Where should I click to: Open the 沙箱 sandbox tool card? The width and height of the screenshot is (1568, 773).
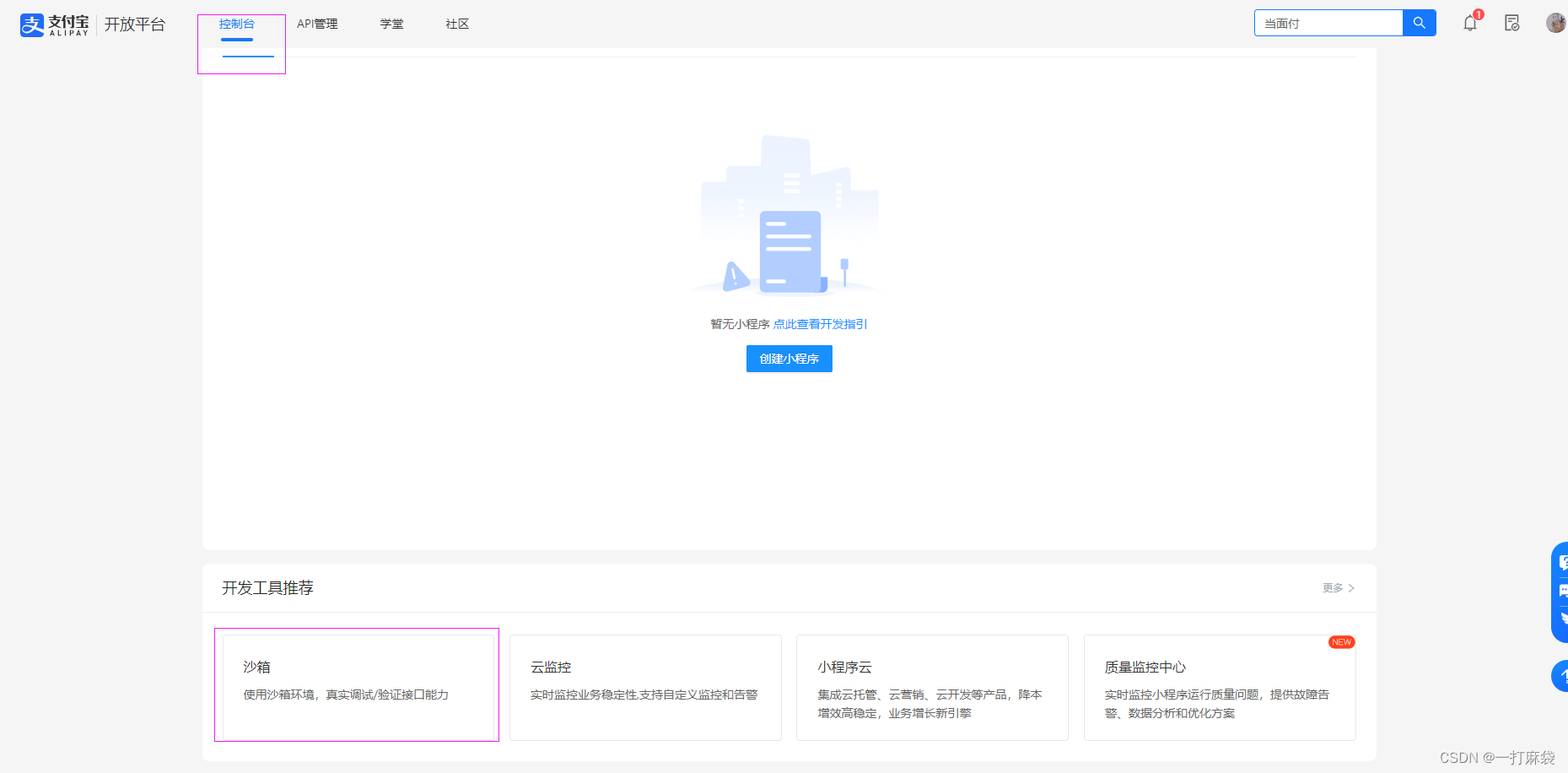357,685
